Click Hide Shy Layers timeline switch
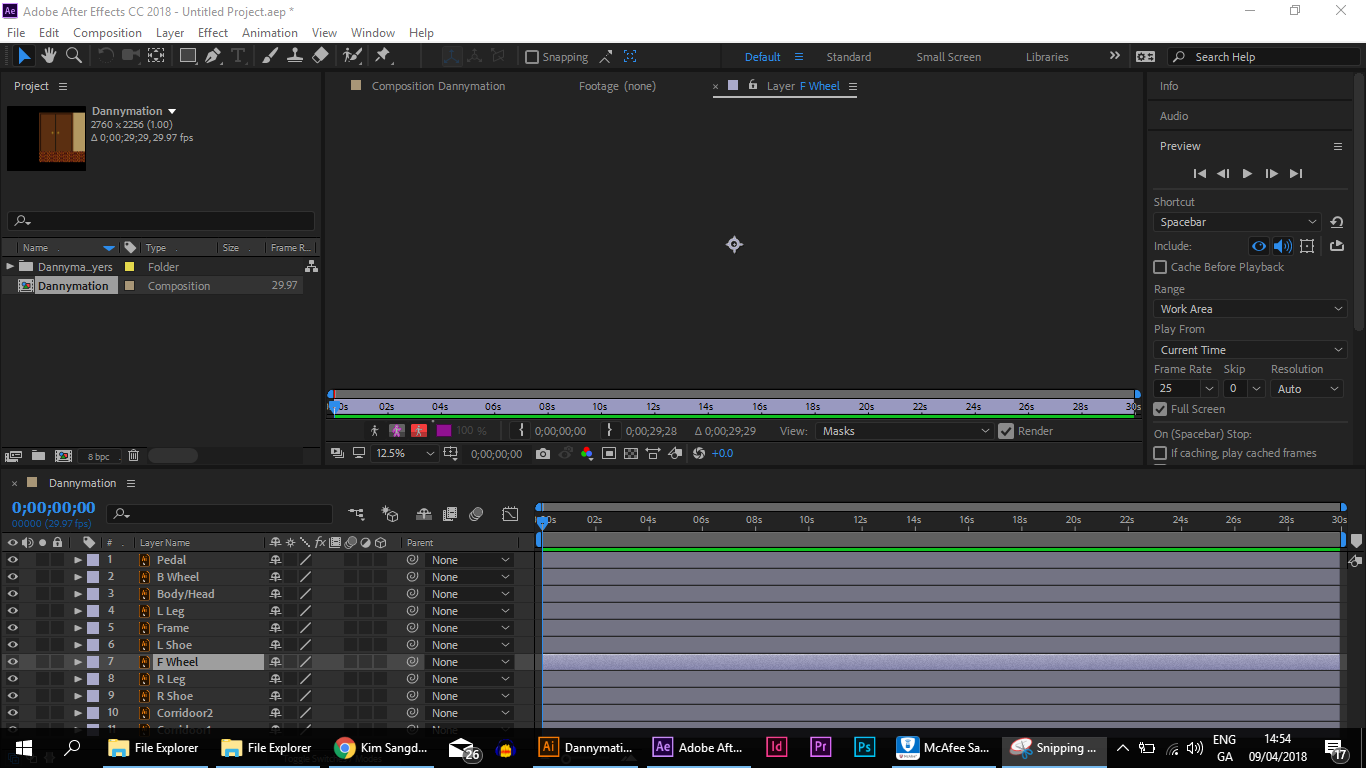This screenshot has height=768, width=1366. coord(424,514)
